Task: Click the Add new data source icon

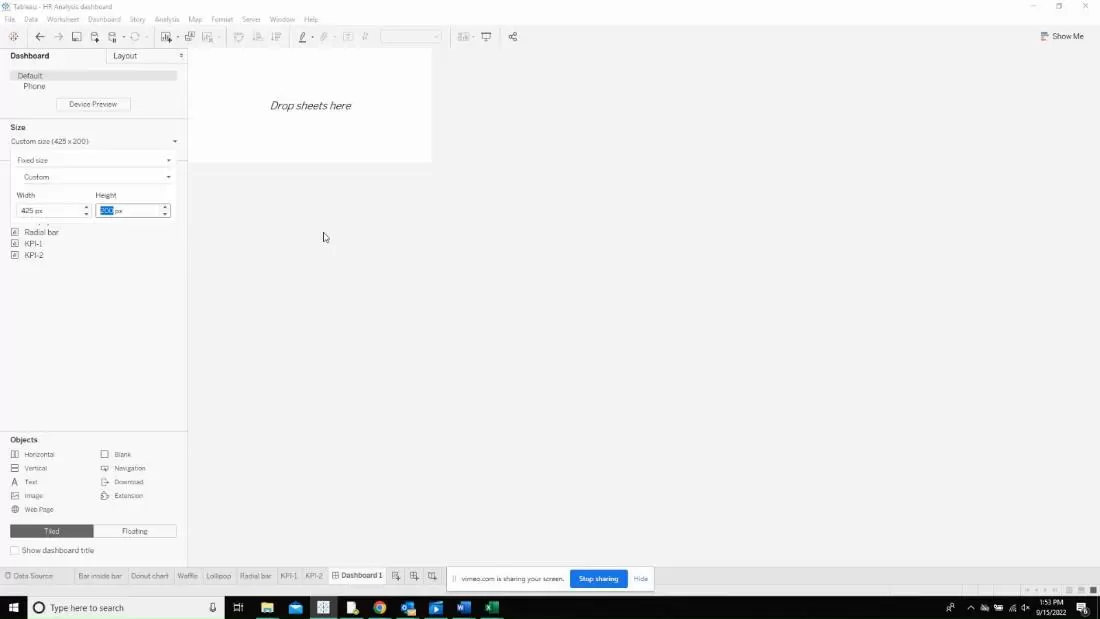Action: click(x=95, y=36)
